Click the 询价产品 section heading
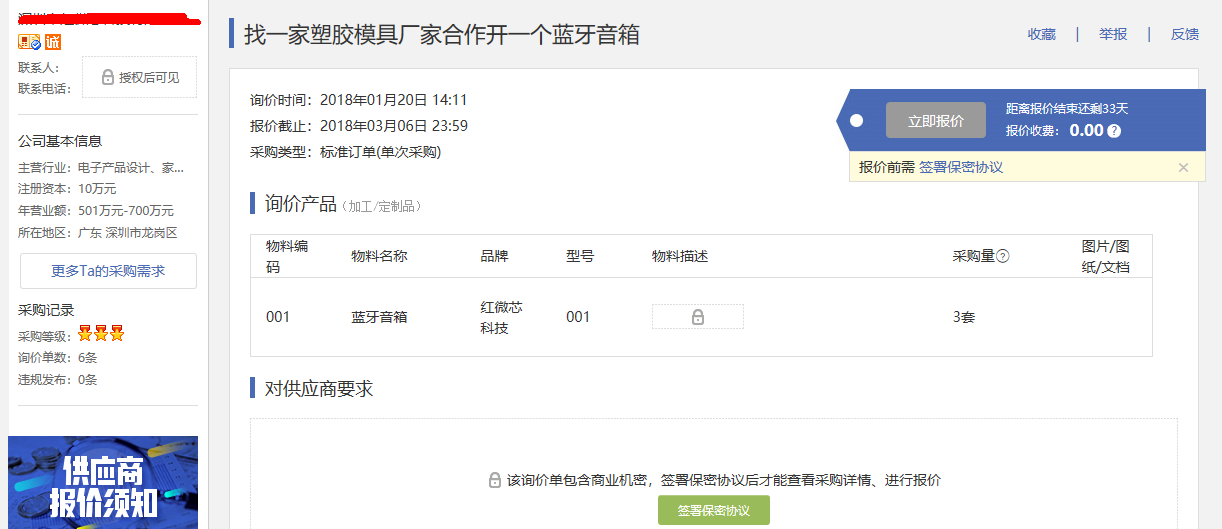Viewport: 1222px width, 529px height. click(x=301, y=204)
